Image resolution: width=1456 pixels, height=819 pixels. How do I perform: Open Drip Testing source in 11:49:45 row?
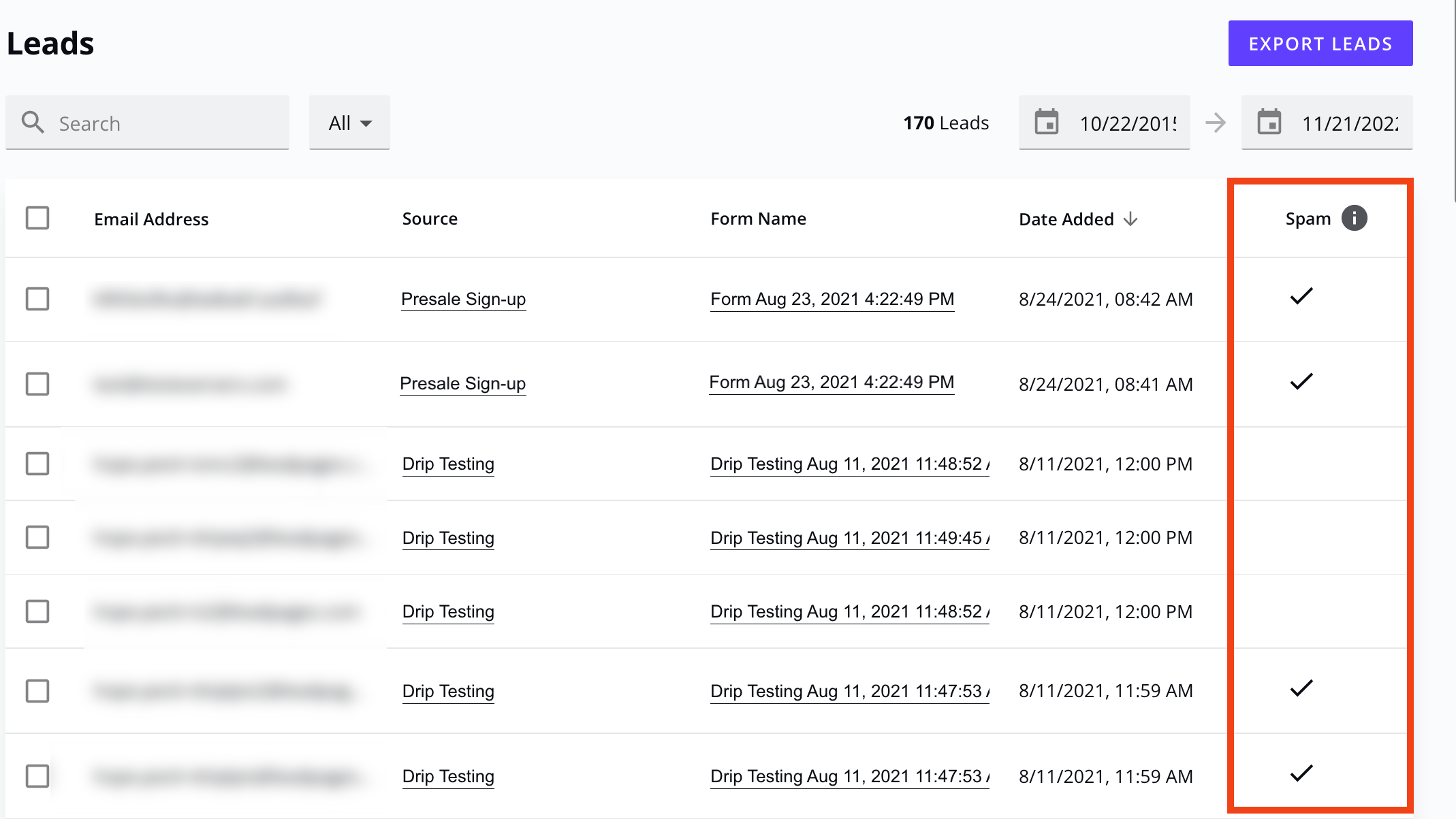pyautogui.click(x=448, y=538)
